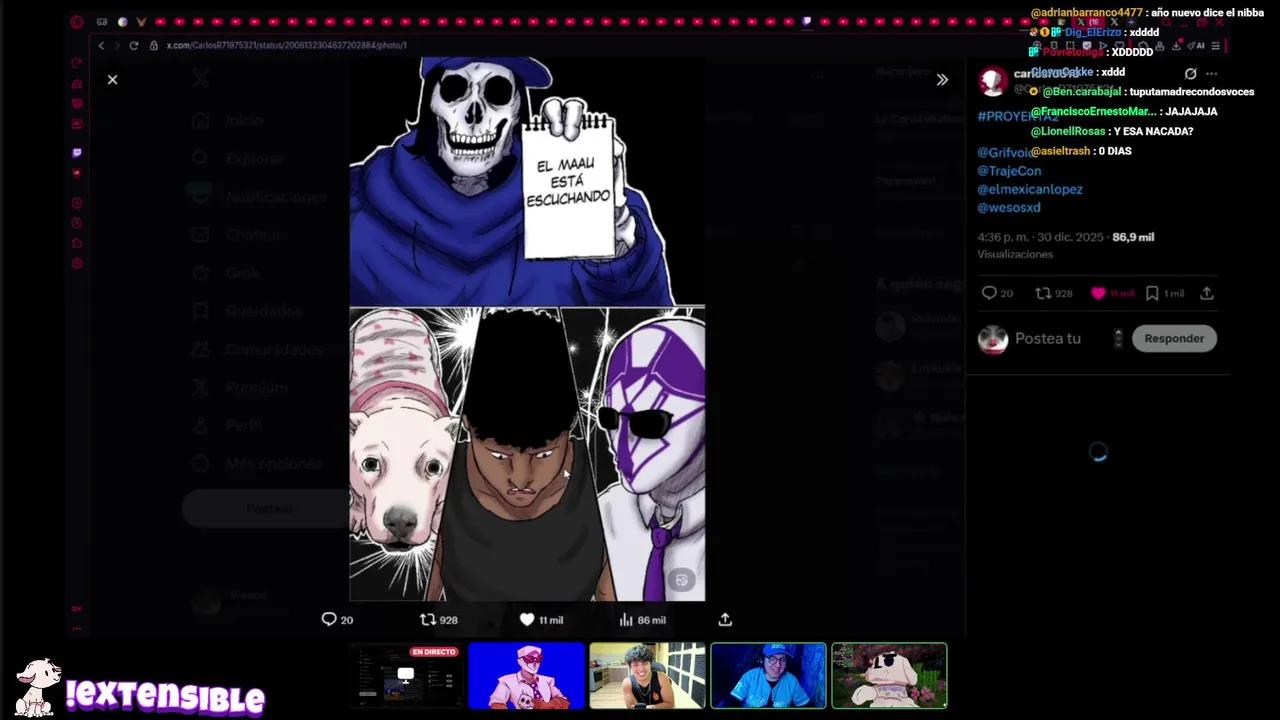1280x720 pixels.
Task: Select the Minecraft cow stream thumbnail
Action: tap(888, 676)
